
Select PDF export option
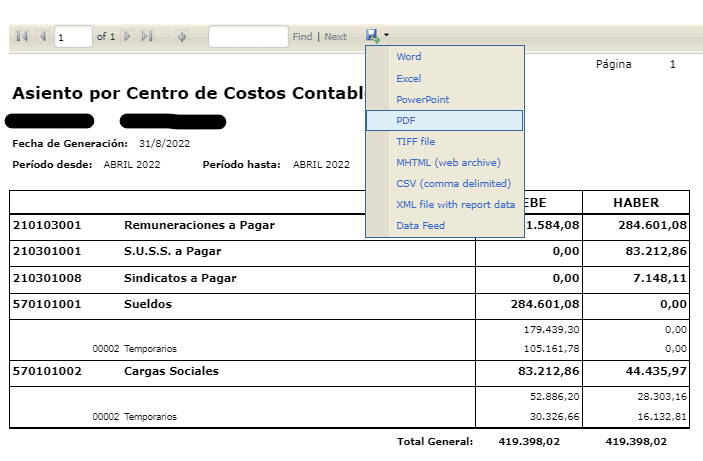pyautogui.click(x=444, y=121)
